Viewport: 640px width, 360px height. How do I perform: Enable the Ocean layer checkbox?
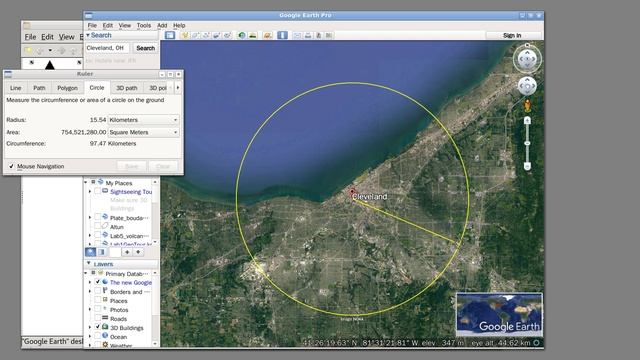pos(98,336)
